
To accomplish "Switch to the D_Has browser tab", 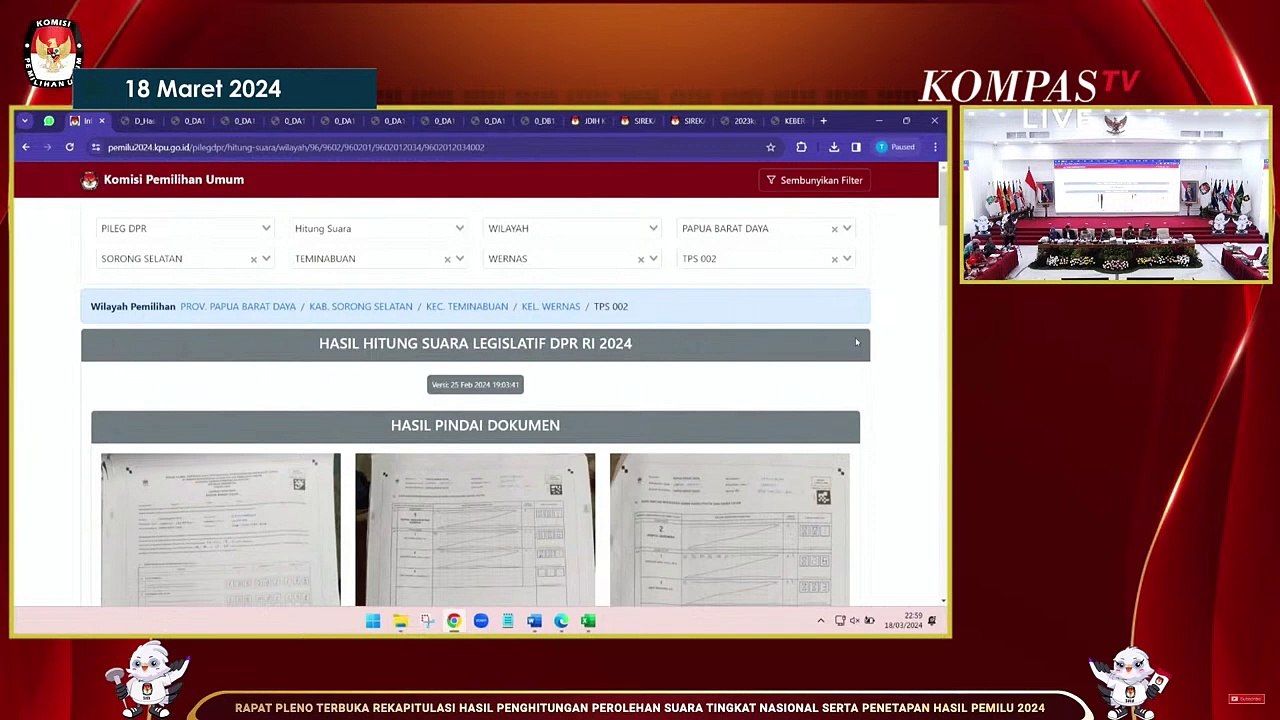I will [x=139, y=121].
